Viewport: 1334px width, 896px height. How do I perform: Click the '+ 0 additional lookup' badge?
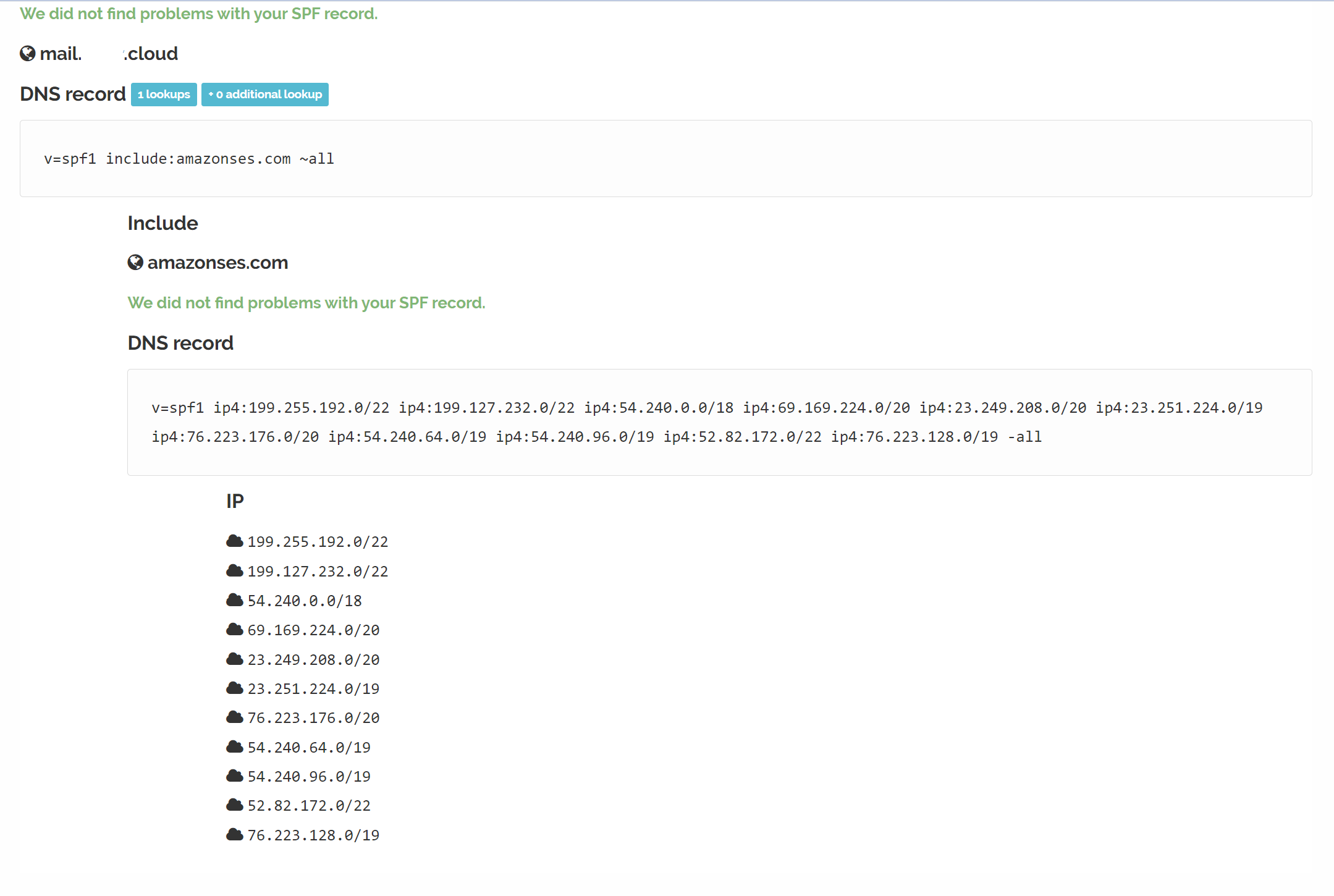265,95
